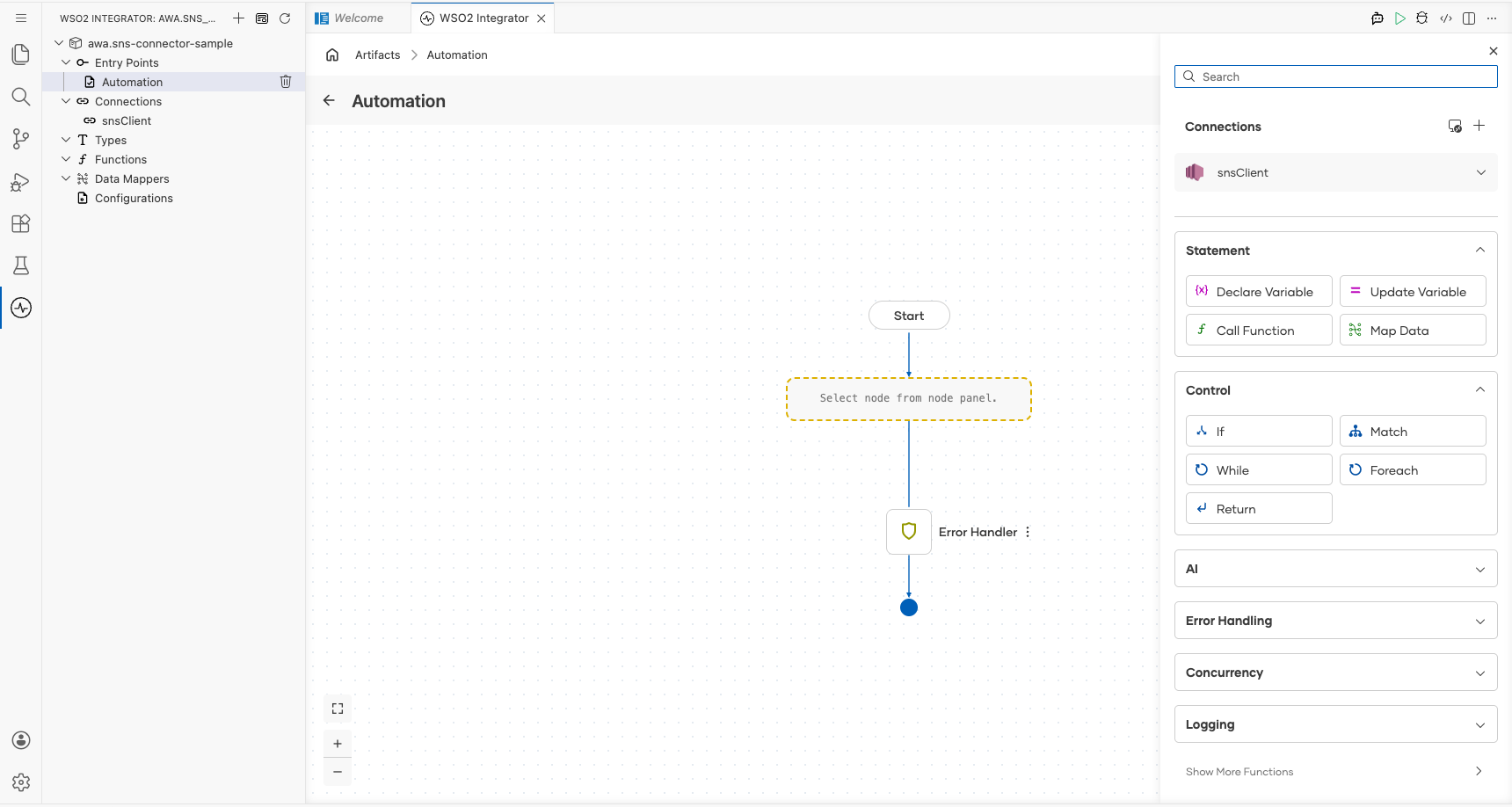Add a Declare Variable node
This screenshot has width=1512, height=807.
(1259, 292)
